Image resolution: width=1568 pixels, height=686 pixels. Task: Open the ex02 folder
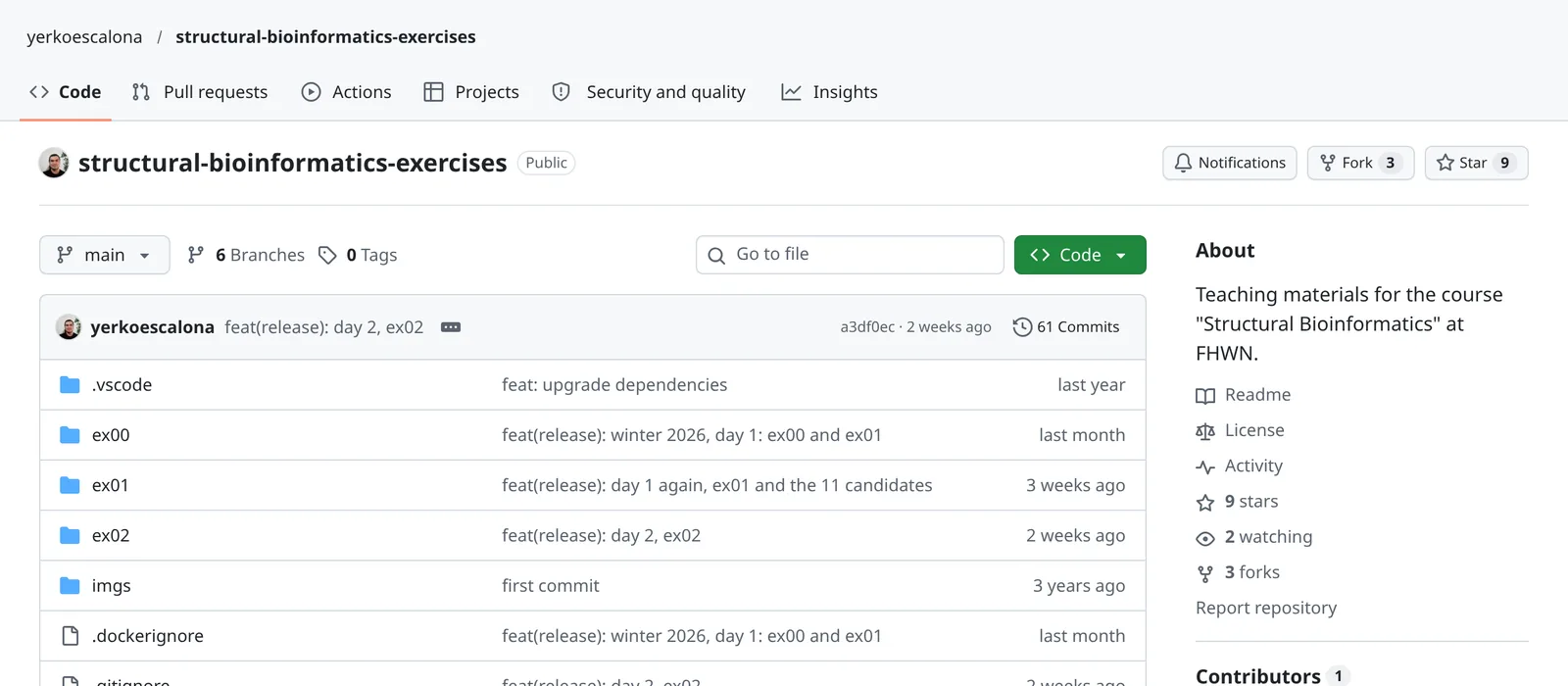111,536
